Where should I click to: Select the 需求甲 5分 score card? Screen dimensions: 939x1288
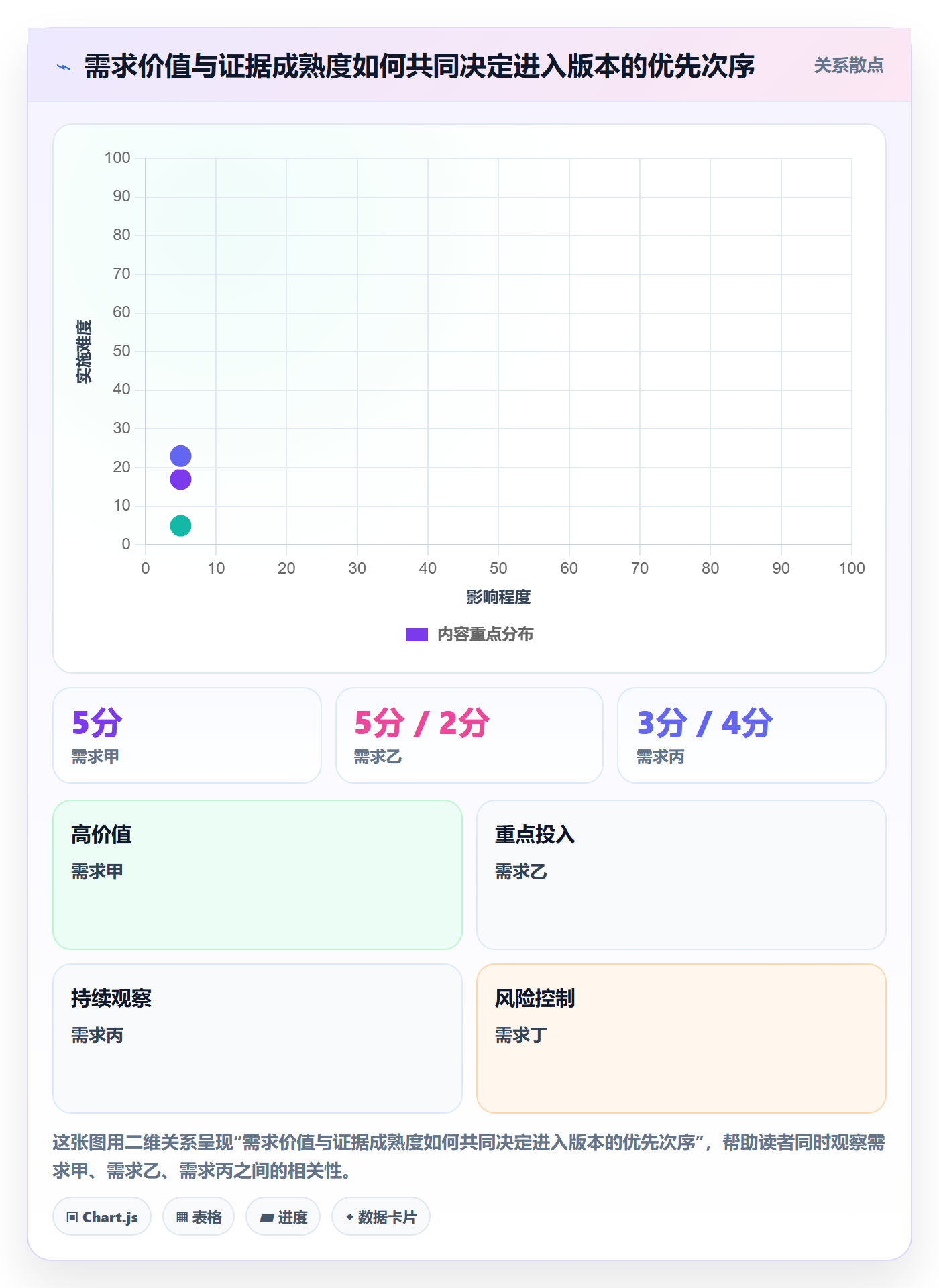point(187,735)
